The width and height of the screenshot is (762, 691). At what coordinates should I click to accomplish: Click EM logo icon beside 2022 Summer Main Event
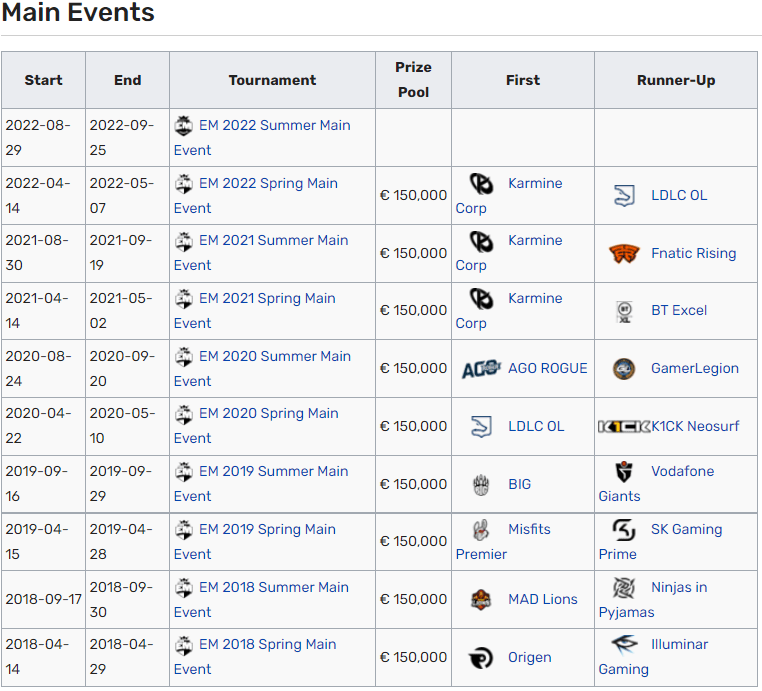(x=184, y=126)
